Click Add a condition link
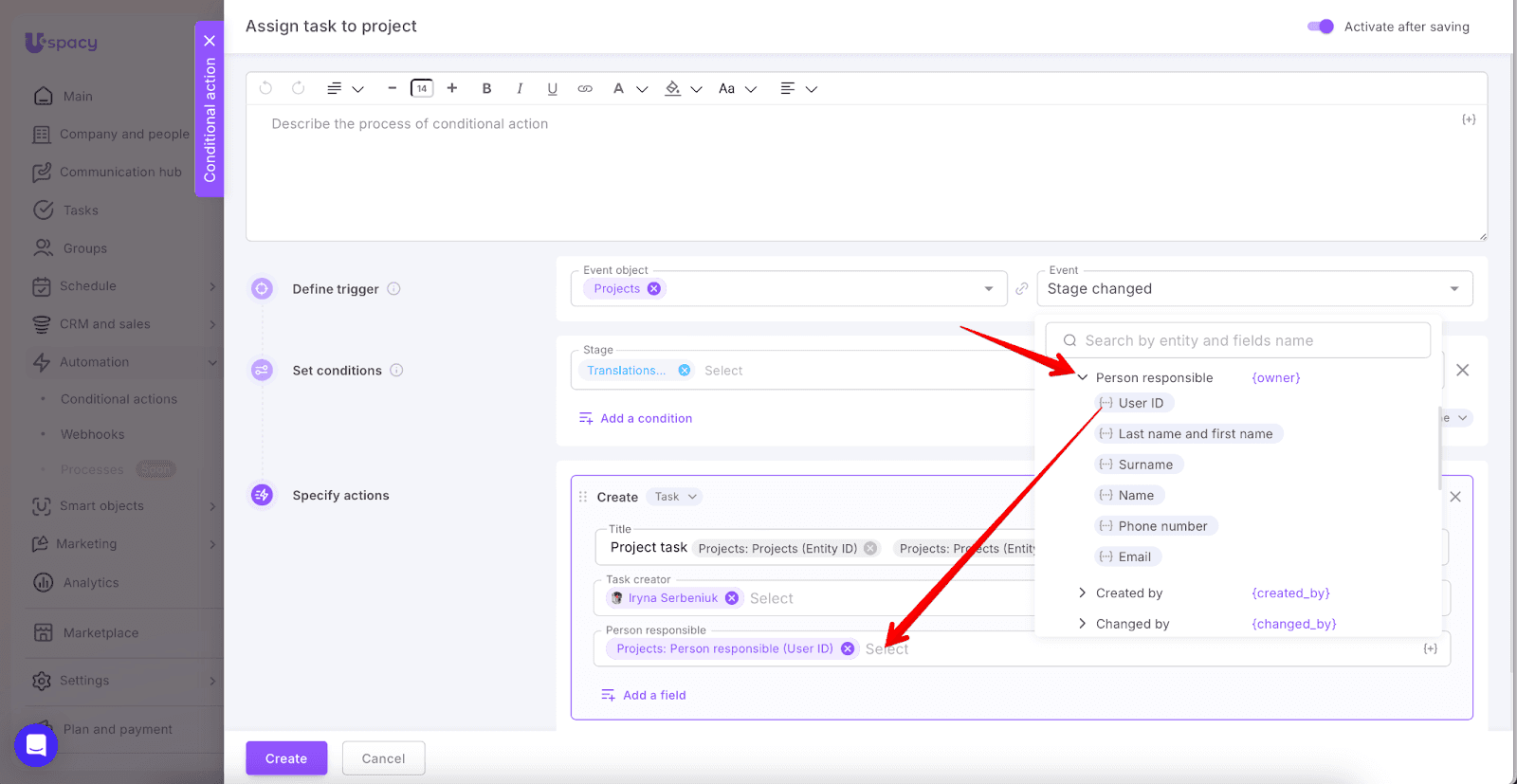This screenshot has width=1517, height=784. tap(645, 418)
